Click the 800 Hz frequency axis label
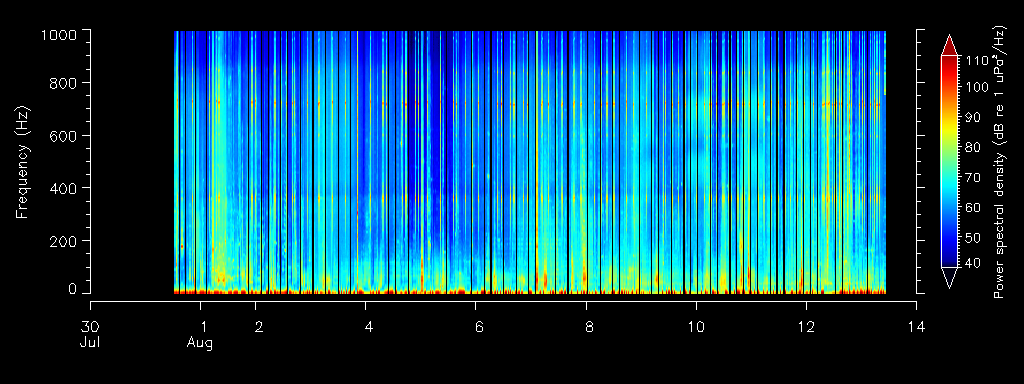This screenshot has height=384, width=1024. click(65, 83)
